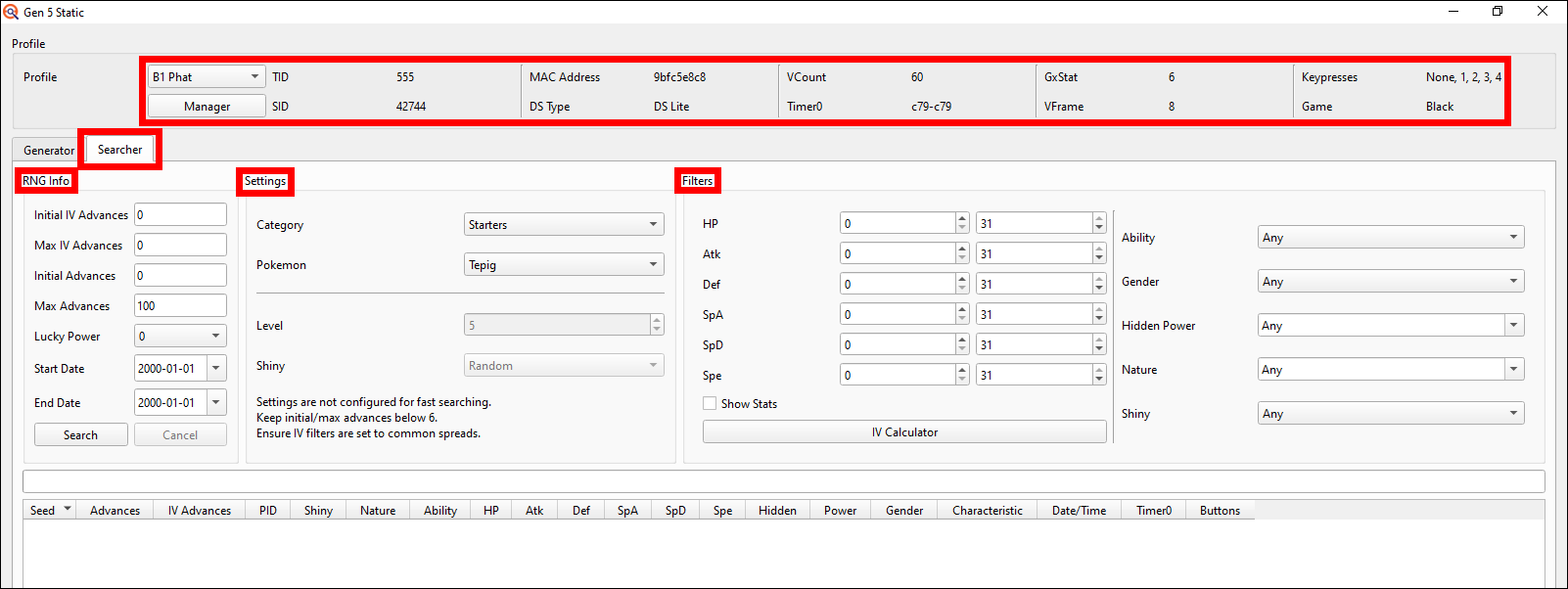Select the Searcher tab

pyautogui.click(x=119, y=149)
